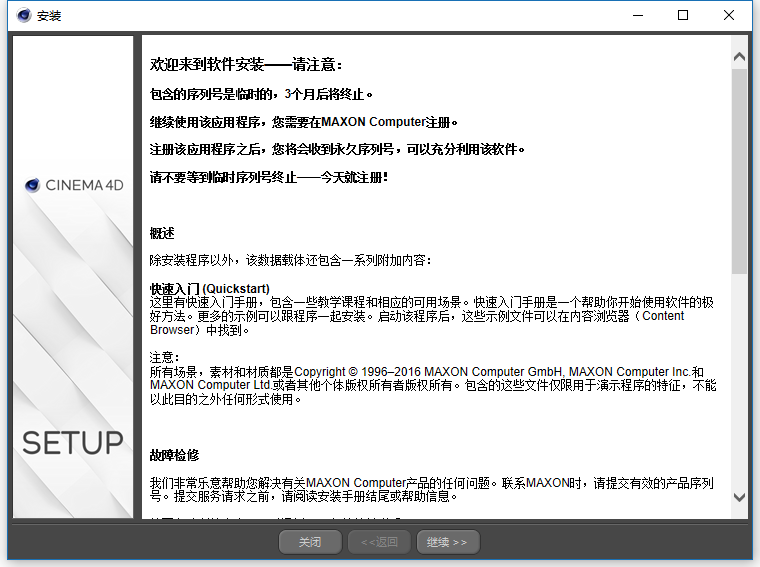
Task: Click line 请不要等到临时序列号终止——今天就注册!
Action: (269, 177)
